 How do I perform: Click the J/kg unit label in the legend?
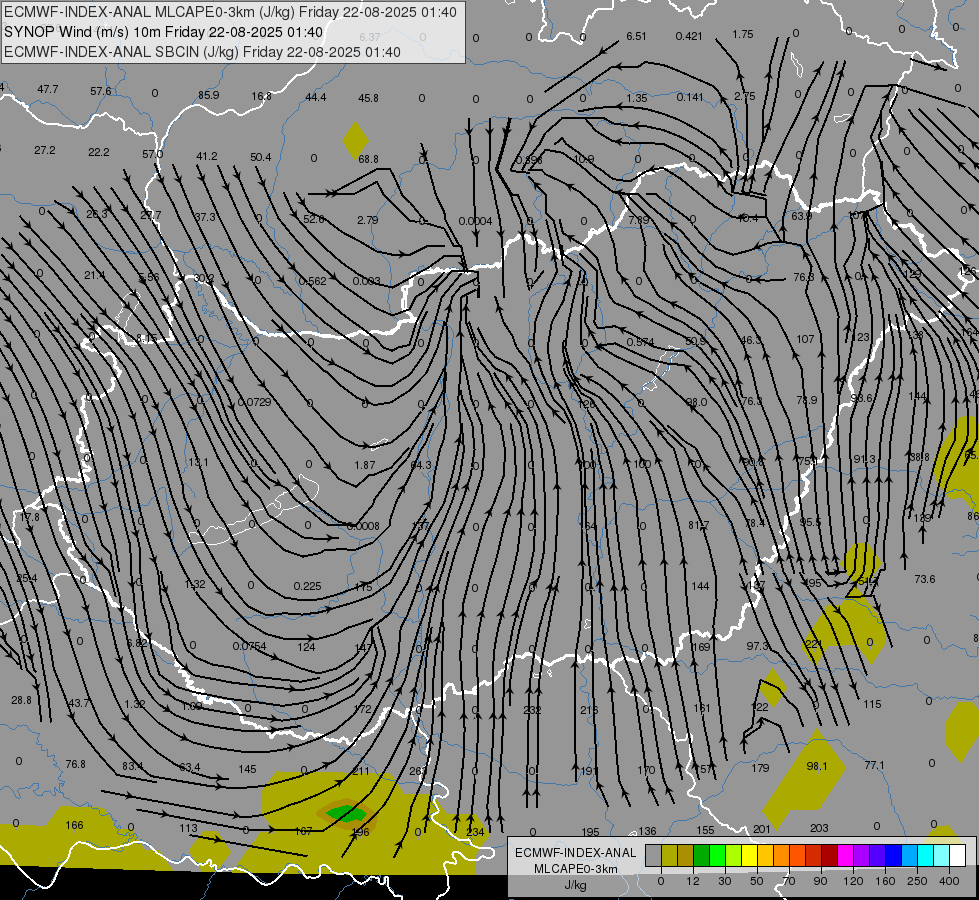click(575, 885)
